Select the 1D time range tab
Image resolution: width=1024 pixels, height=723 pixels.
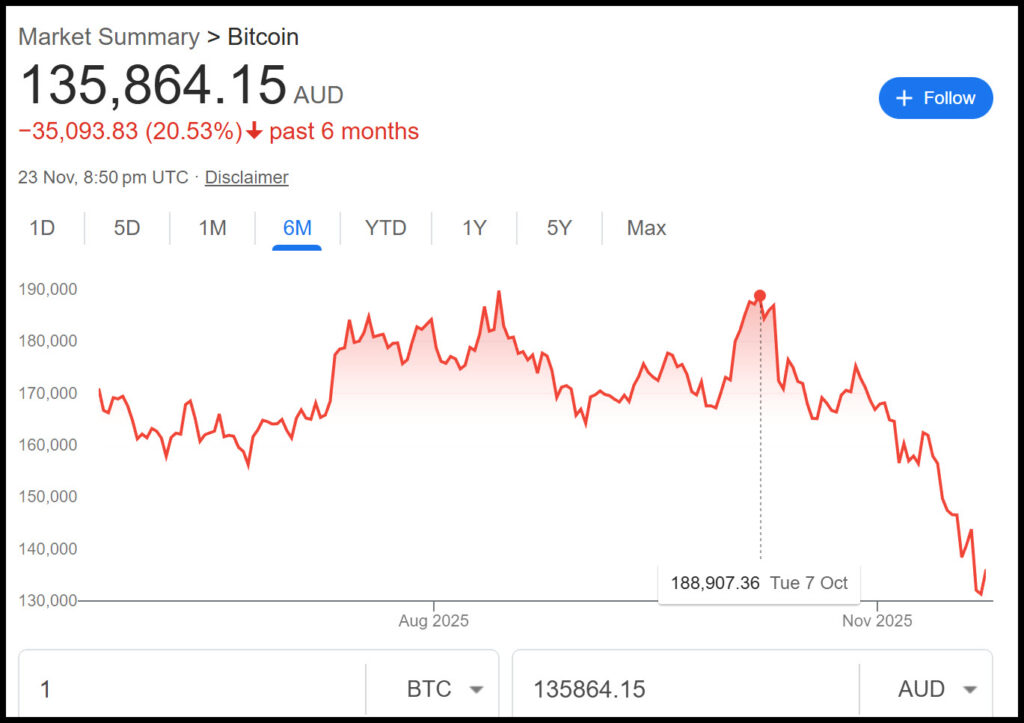pyautogui.click(x=42, y=228)
